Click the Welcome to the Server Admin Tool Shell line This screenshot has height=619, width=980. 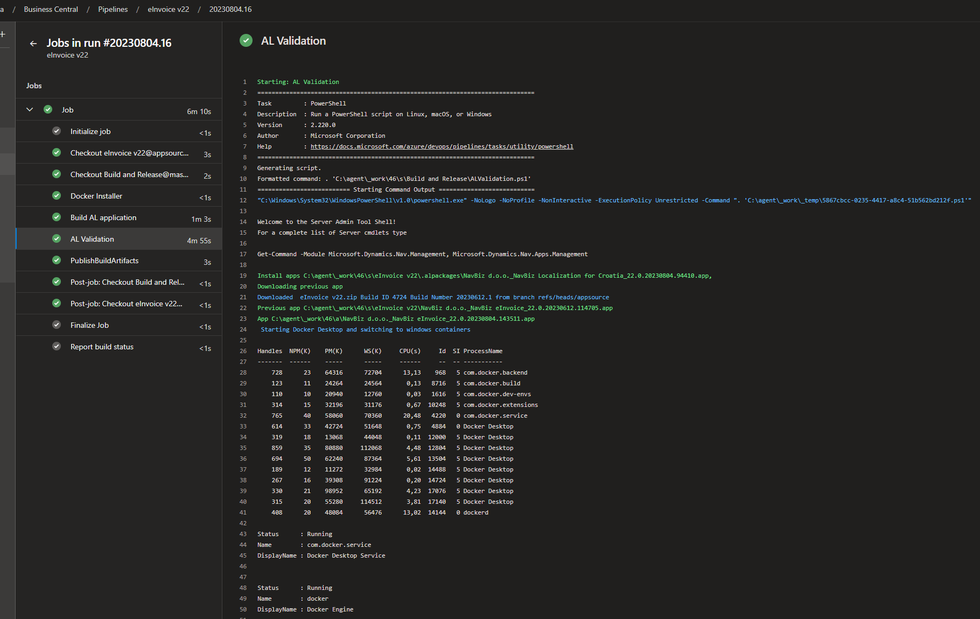[326, 222]
